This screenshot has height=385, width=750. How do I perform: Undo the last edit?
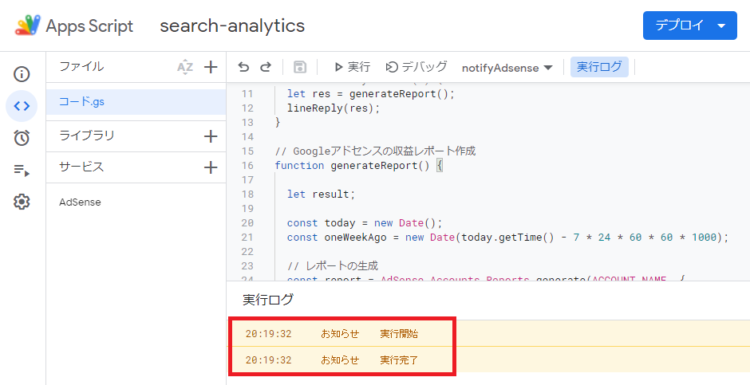[x=243, y=67]
